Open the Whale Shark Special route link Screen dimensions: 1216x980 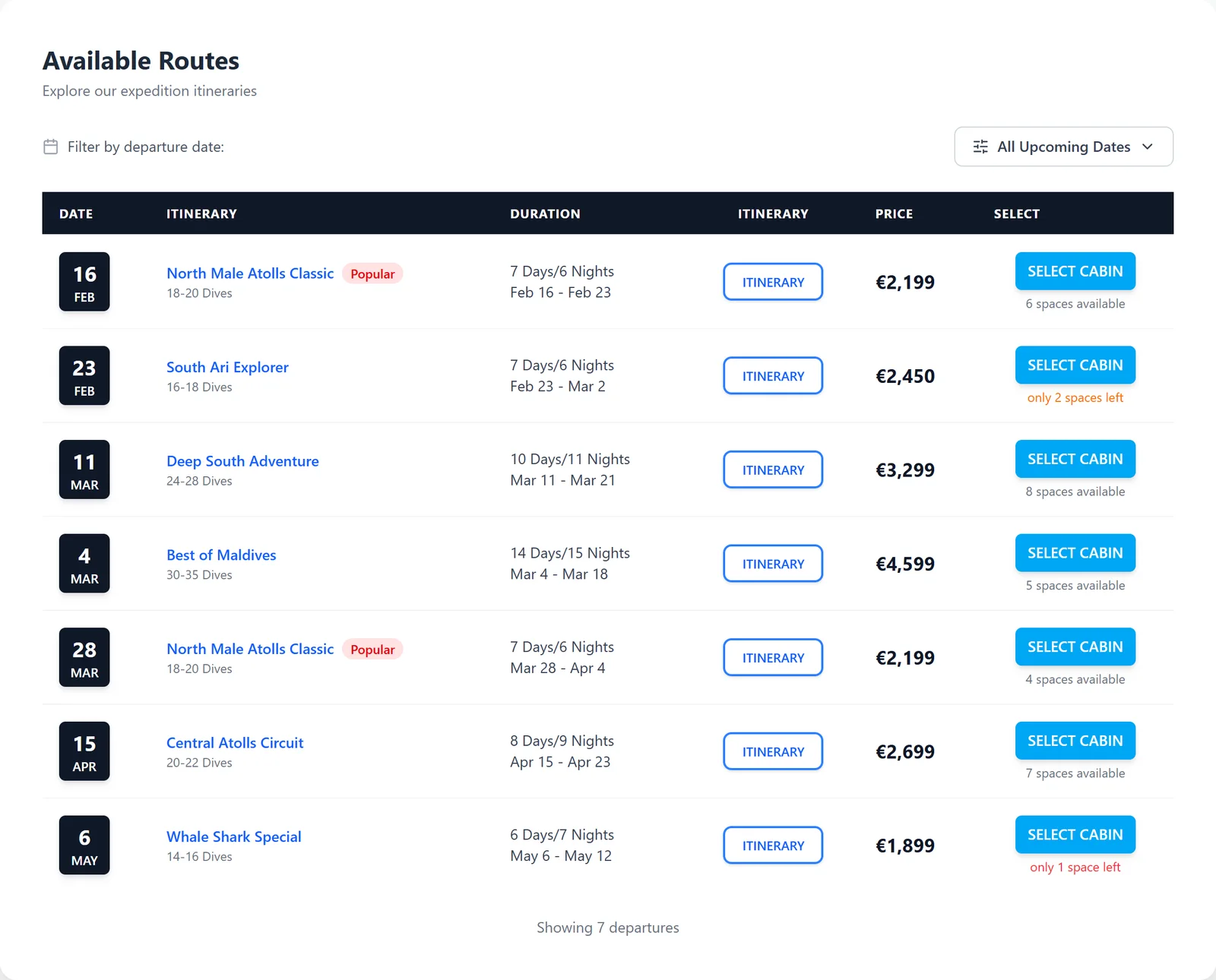[x=234, y=837]
